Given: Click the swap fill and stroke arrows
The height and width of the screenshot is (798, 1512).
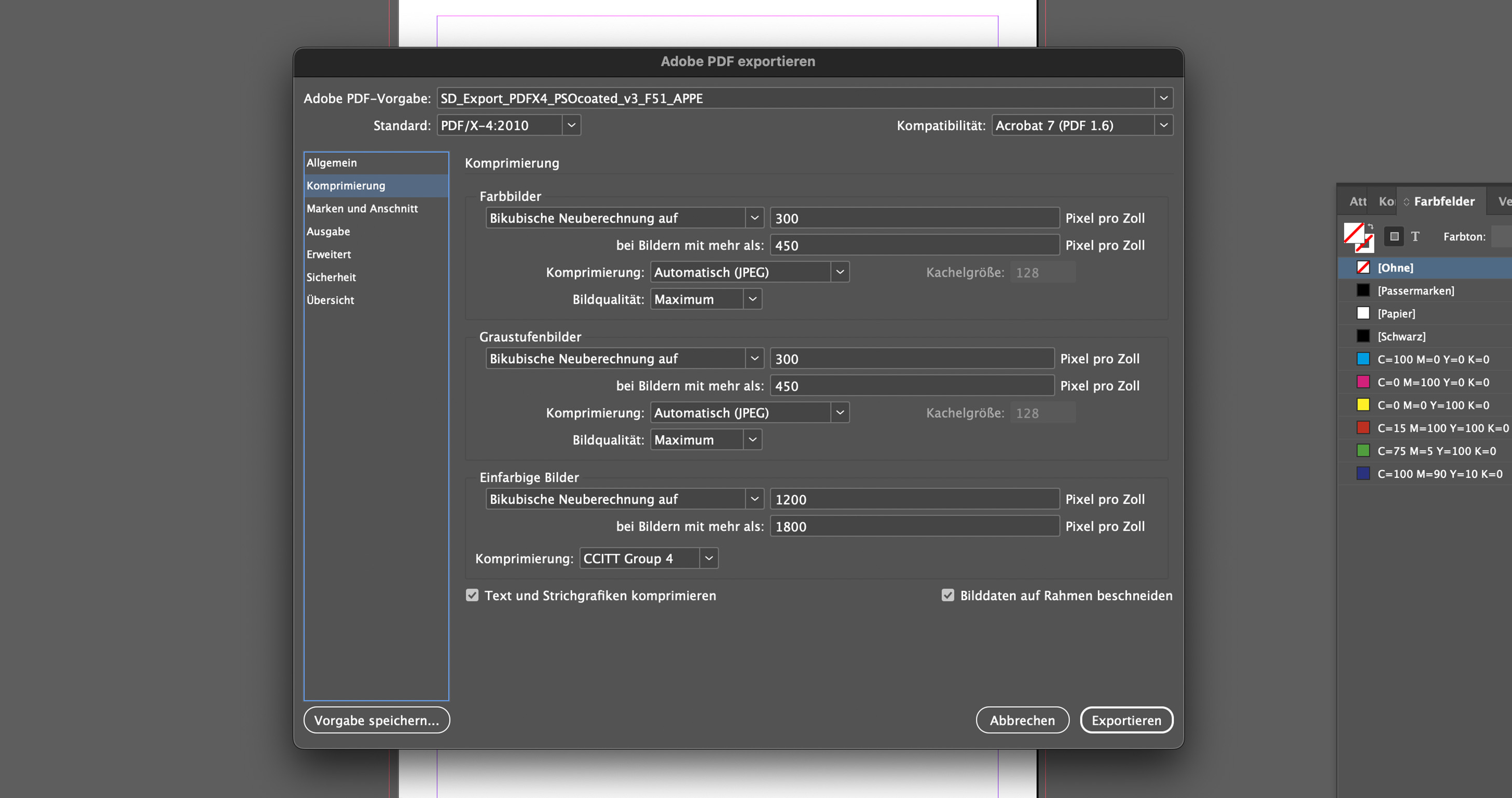Looking at the screenshot, I should [x=1370, y=226].
